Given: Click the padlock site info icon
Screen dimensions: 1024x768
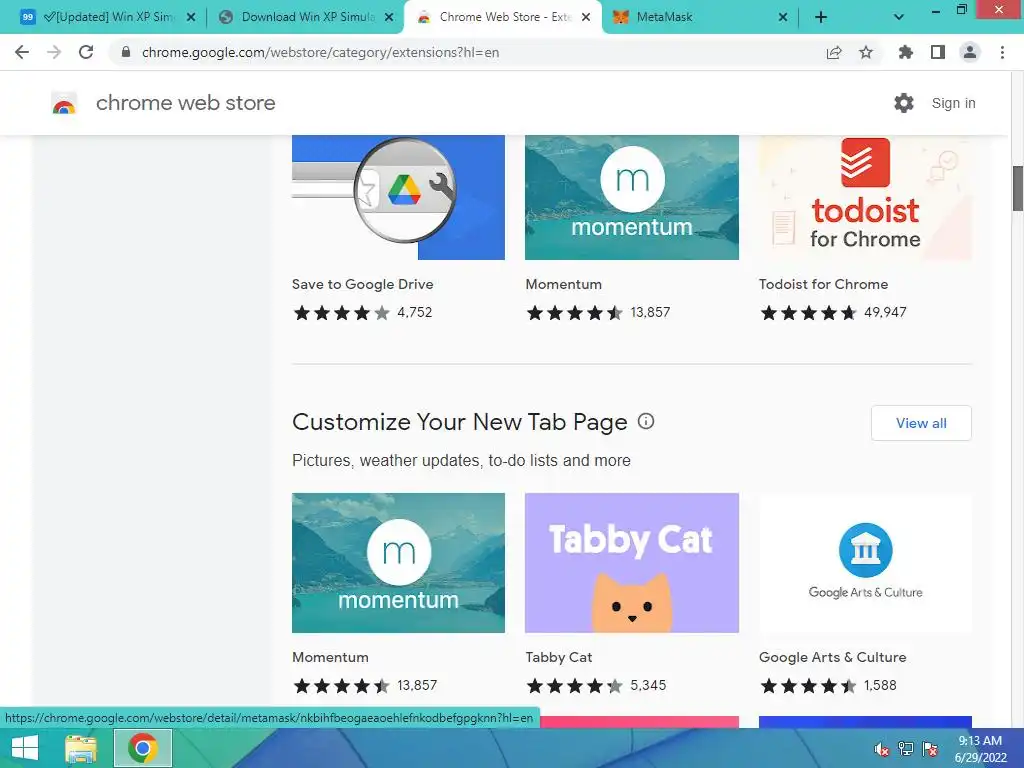Looking at the screenshot, I should click(x=126, y=52).
